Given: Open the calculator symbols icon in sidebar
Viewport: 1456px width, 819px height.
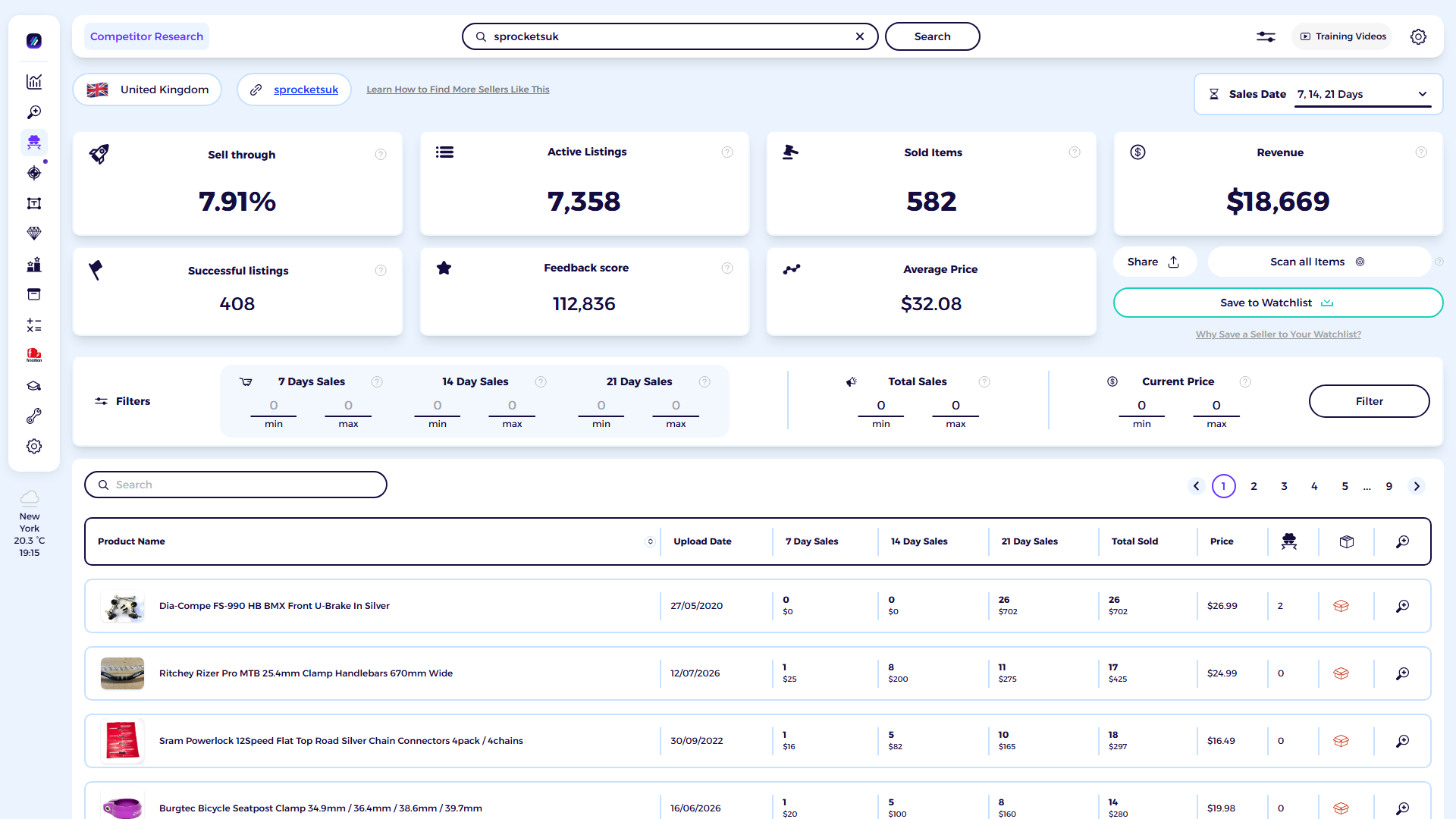Looking at the screenshot, I should [34, 325].
